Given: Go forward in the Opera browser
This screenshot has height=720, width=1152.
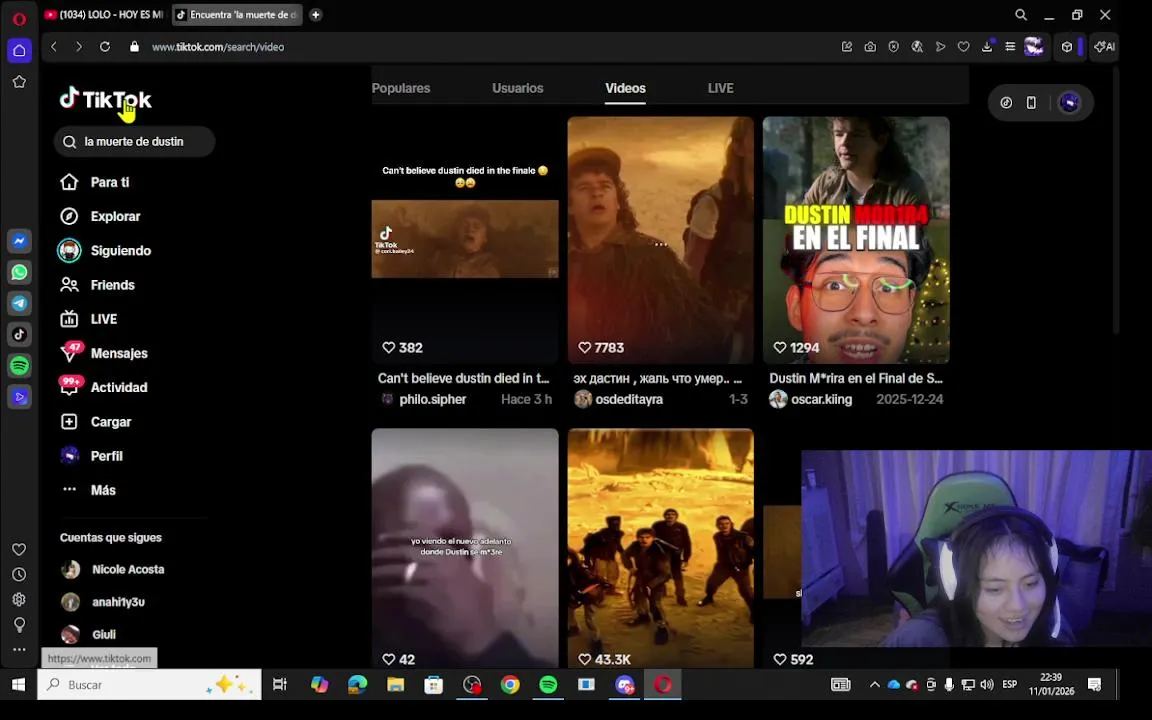Looking at the screenshot, I should pyautogui.click(x=79, y=46).
